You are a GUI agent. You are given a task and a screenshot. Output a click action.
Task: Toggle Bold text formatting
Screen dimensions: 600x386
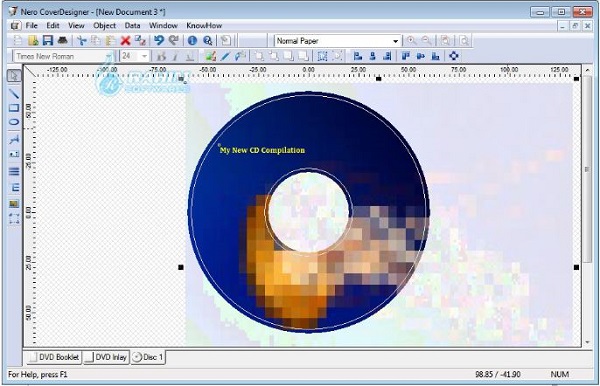161,56
